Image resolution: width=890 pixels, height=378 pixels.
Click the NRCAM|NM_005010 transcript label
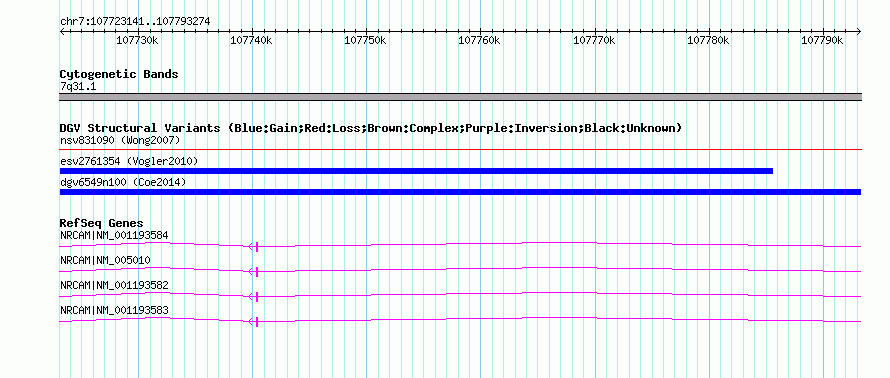105,261
